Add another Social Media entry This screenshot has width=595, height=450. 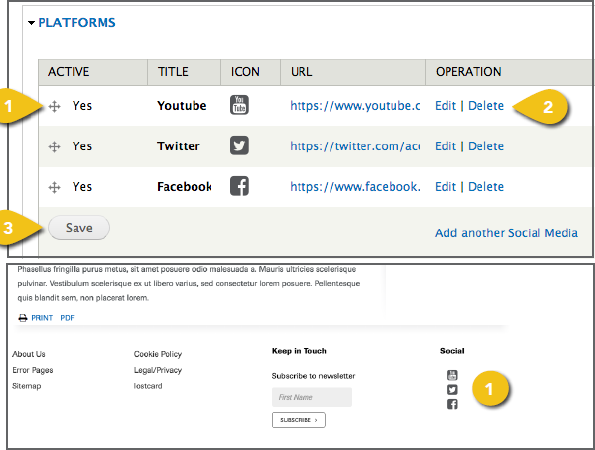point(506,233)
